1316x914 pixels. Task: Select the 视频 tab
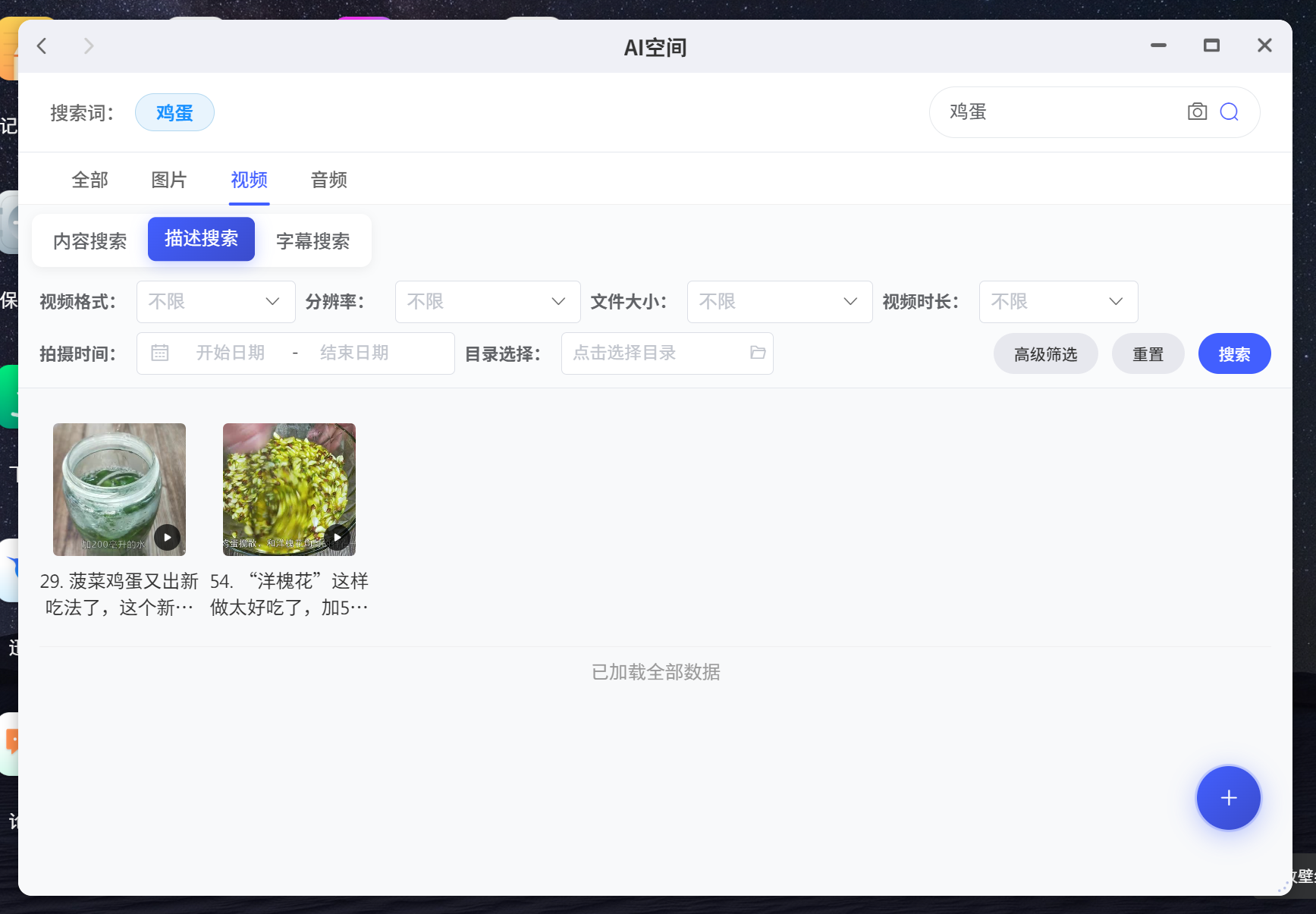point(249,180)
